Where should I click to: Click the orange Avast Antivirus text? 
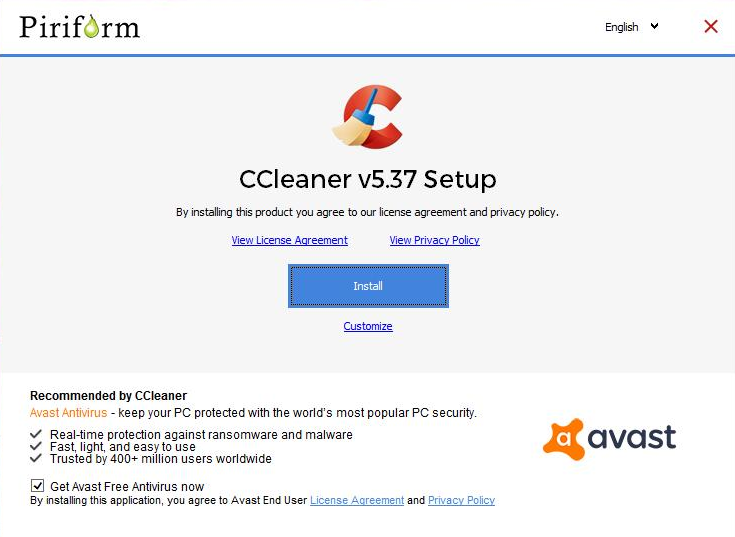(x=68, y=413)
